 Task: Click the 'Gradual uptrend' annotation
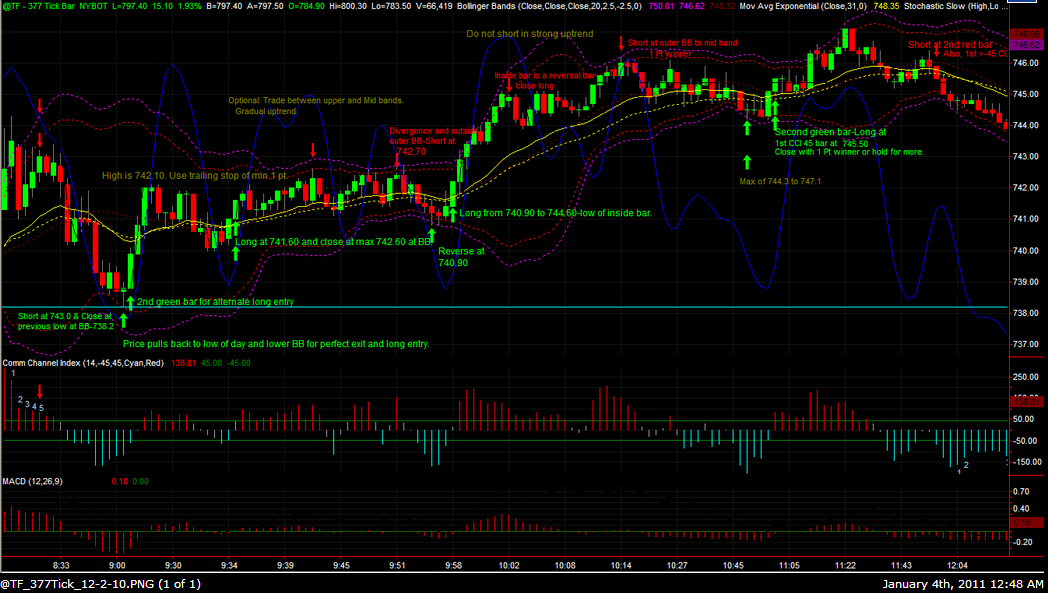(266, 111)
